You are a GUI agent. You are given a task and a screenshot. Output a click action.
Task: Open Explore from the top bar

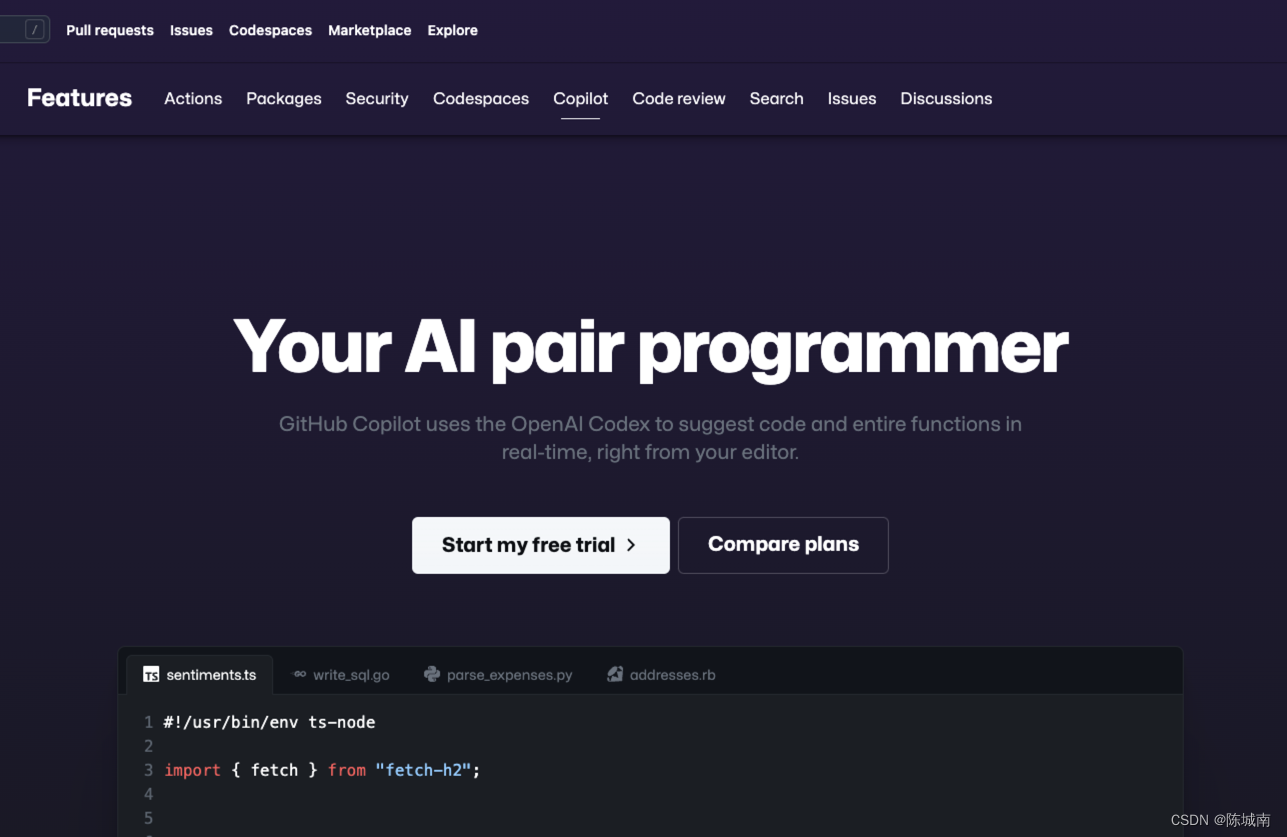coord(452,30)
